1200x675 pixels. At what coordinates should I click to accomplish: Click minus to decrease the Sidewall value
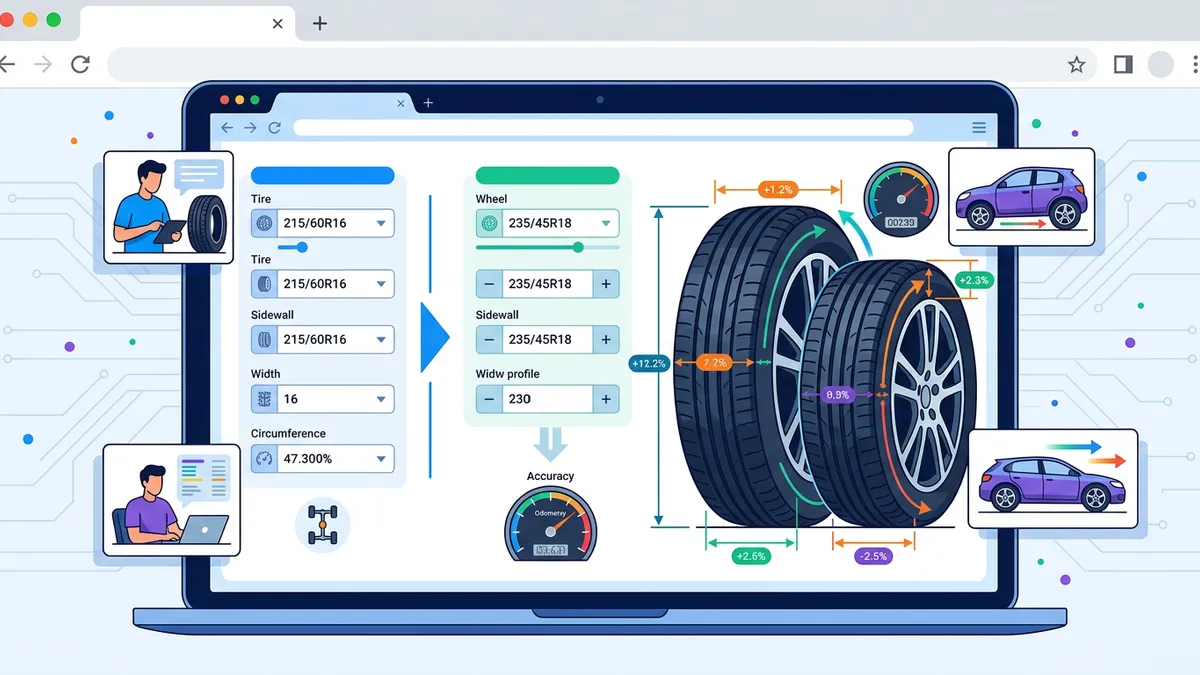(x=488, y=339)
